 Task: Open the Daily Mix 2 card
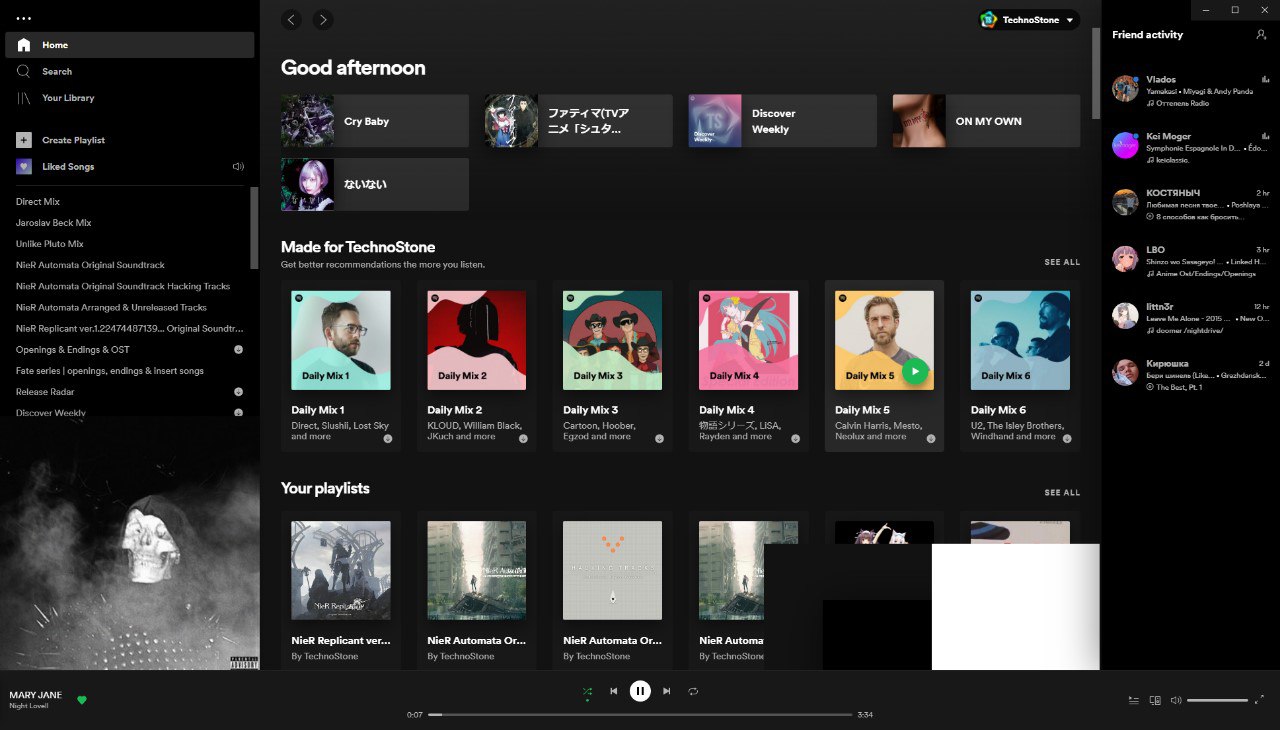tap(477, 366)
